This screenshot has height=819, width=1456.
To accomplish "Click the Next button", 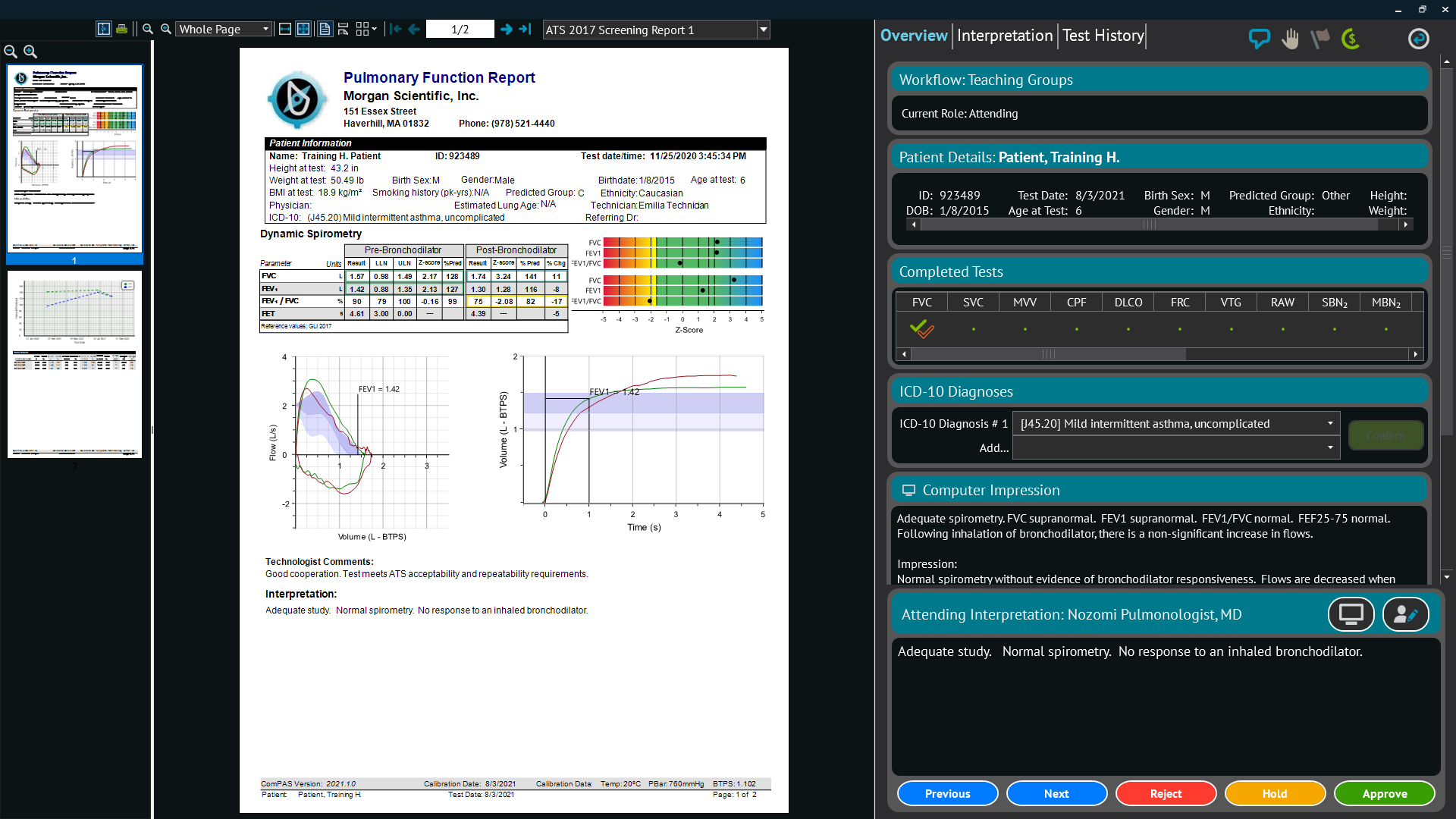I will tap(1056, 793).
